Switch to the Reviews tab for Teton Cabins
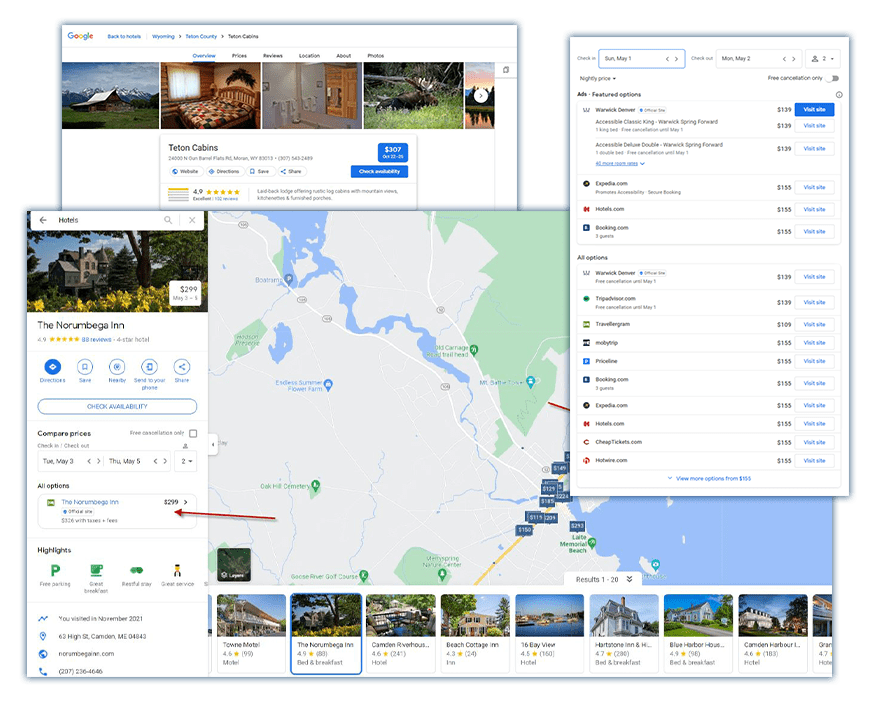This screenshot has height=704, width=875. tap(273, 56)
